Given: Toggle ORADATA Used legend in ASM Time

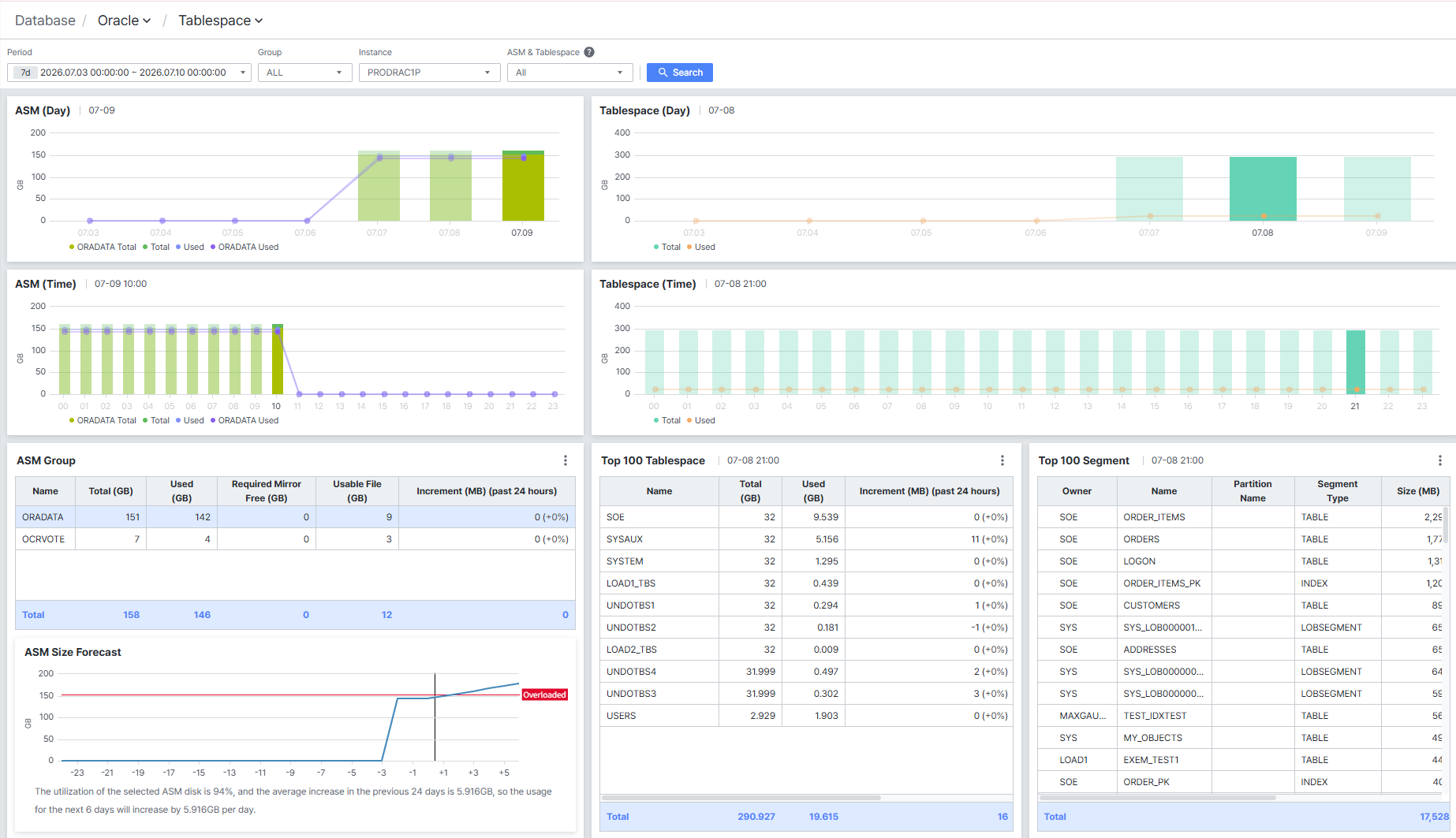Looking at the screenshot, I should click(245, 420).
